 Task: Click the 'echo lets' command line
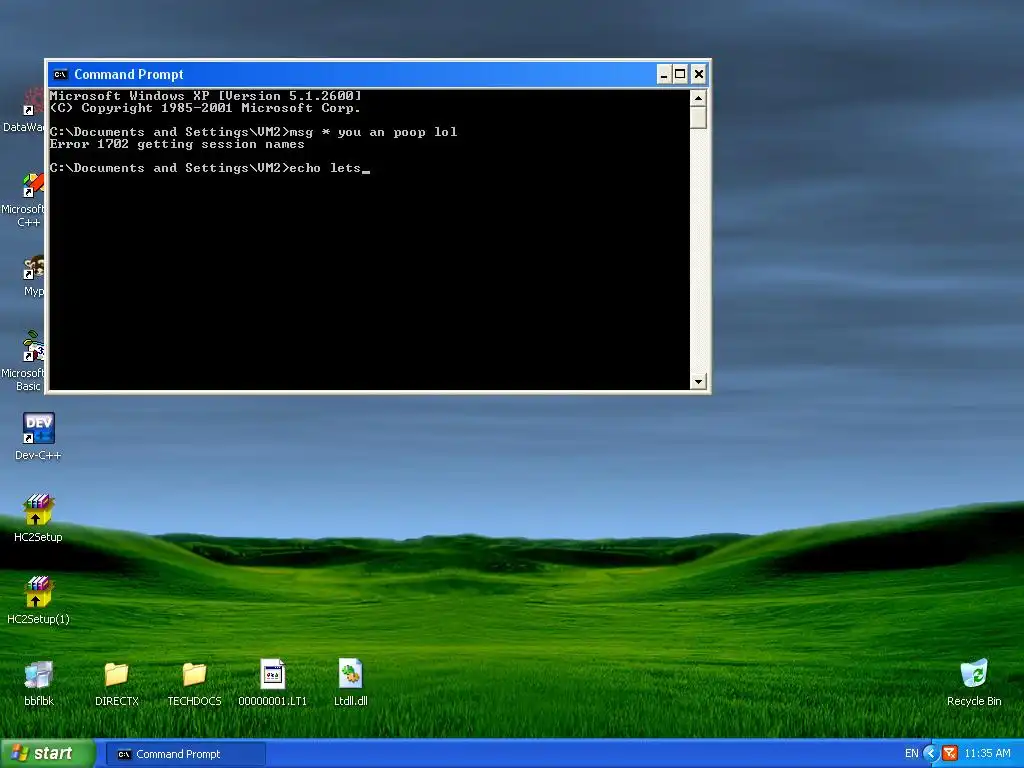point(210,168)
